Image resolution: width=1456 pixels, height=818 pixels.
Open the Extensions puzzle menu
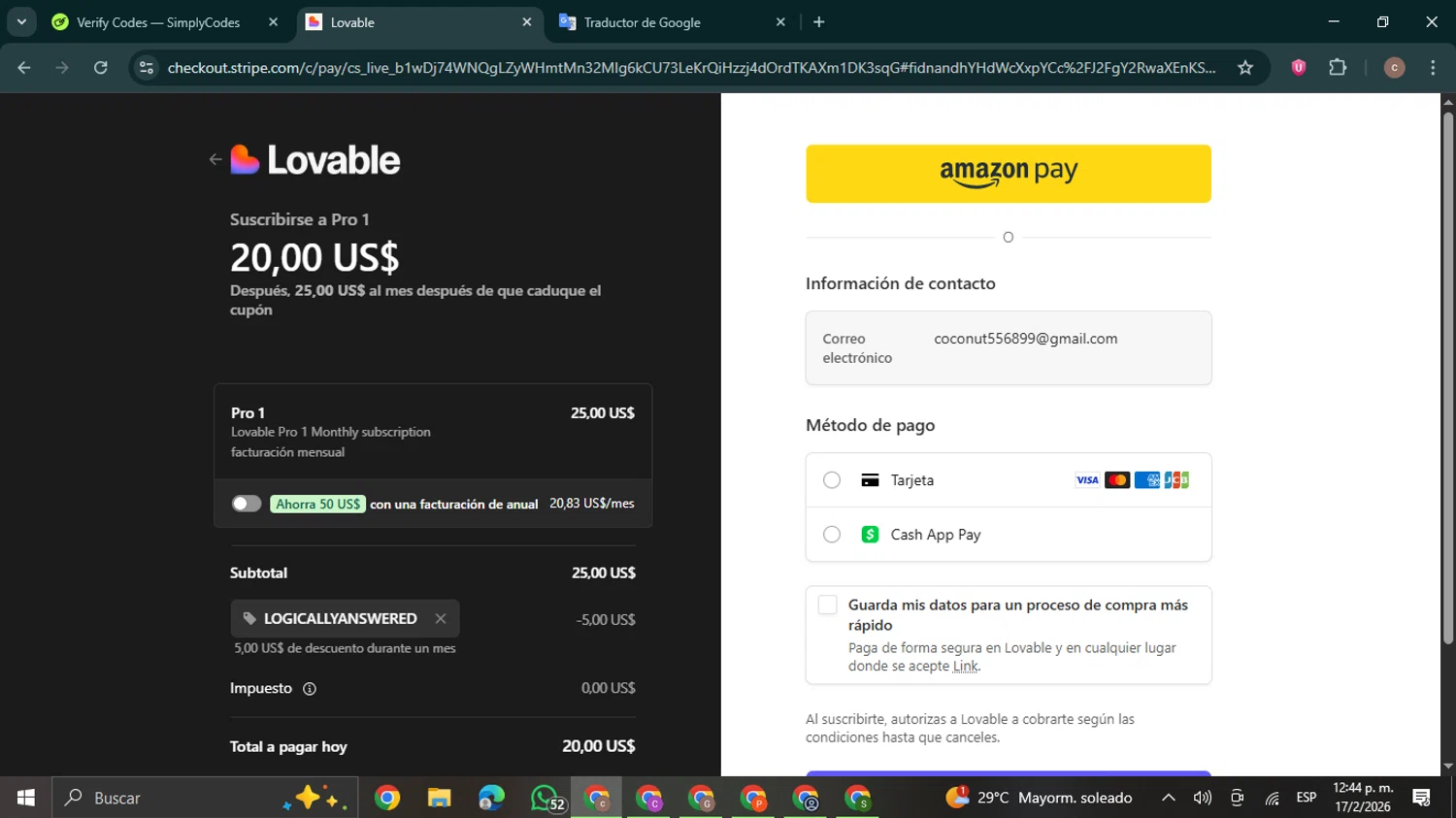coord(1338,68)
